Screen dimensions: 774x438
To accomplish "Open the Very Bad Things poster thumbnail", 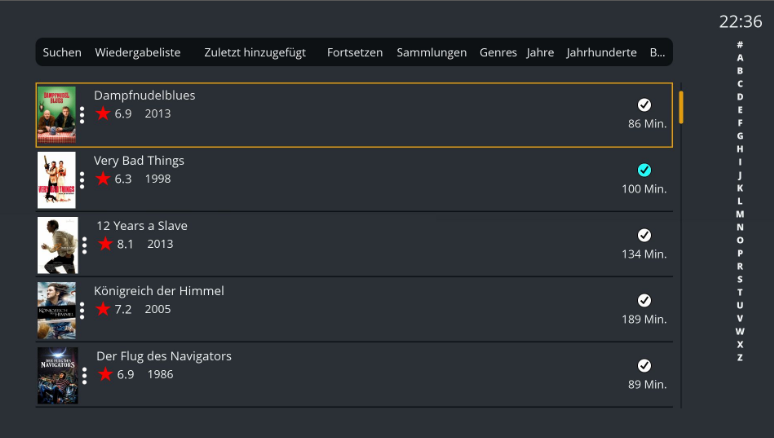I will tap(57, 180).
